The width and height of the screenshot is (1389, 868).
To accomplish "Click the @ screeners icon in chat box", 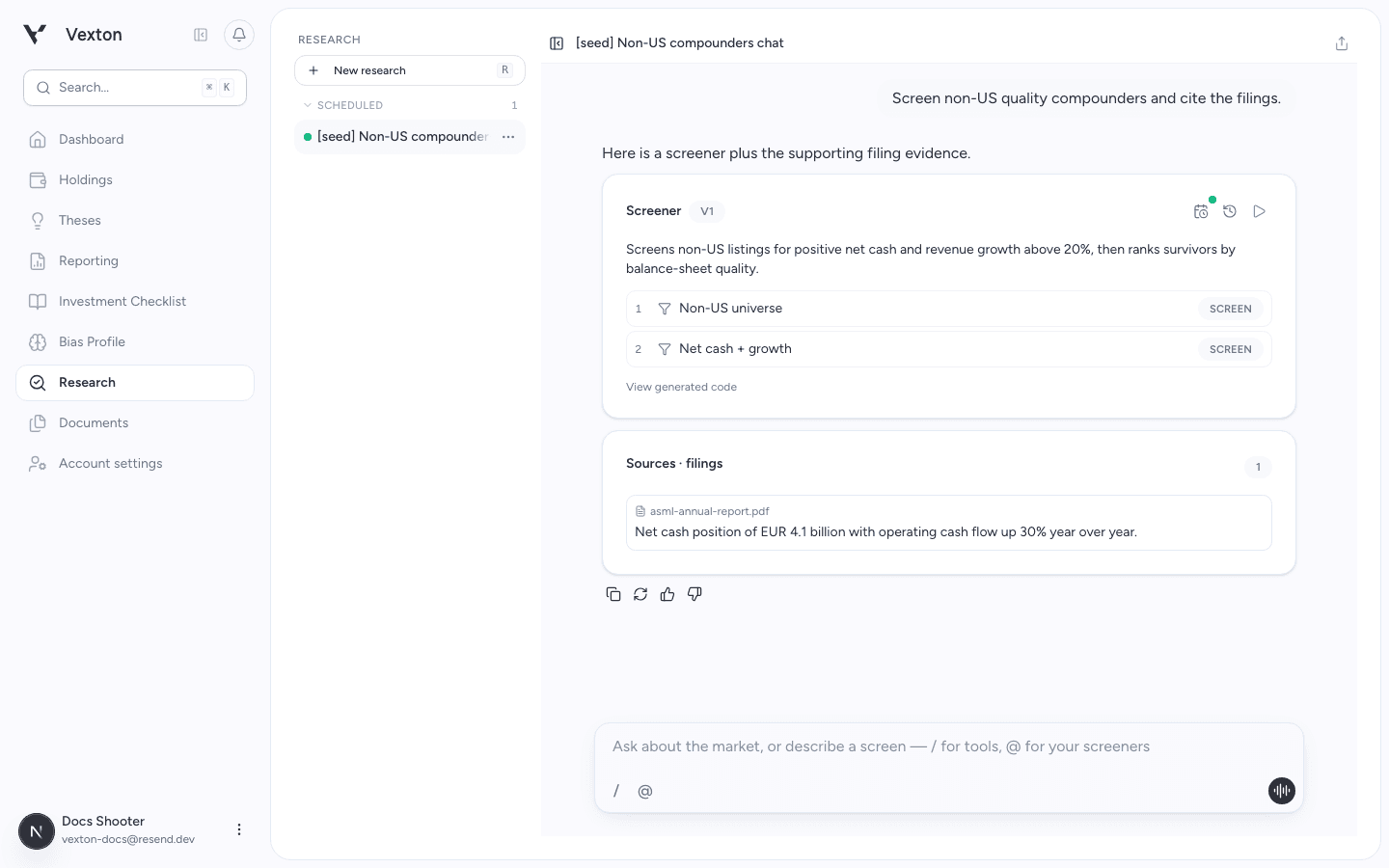I will pyautogui.click(x=645, y=791).
